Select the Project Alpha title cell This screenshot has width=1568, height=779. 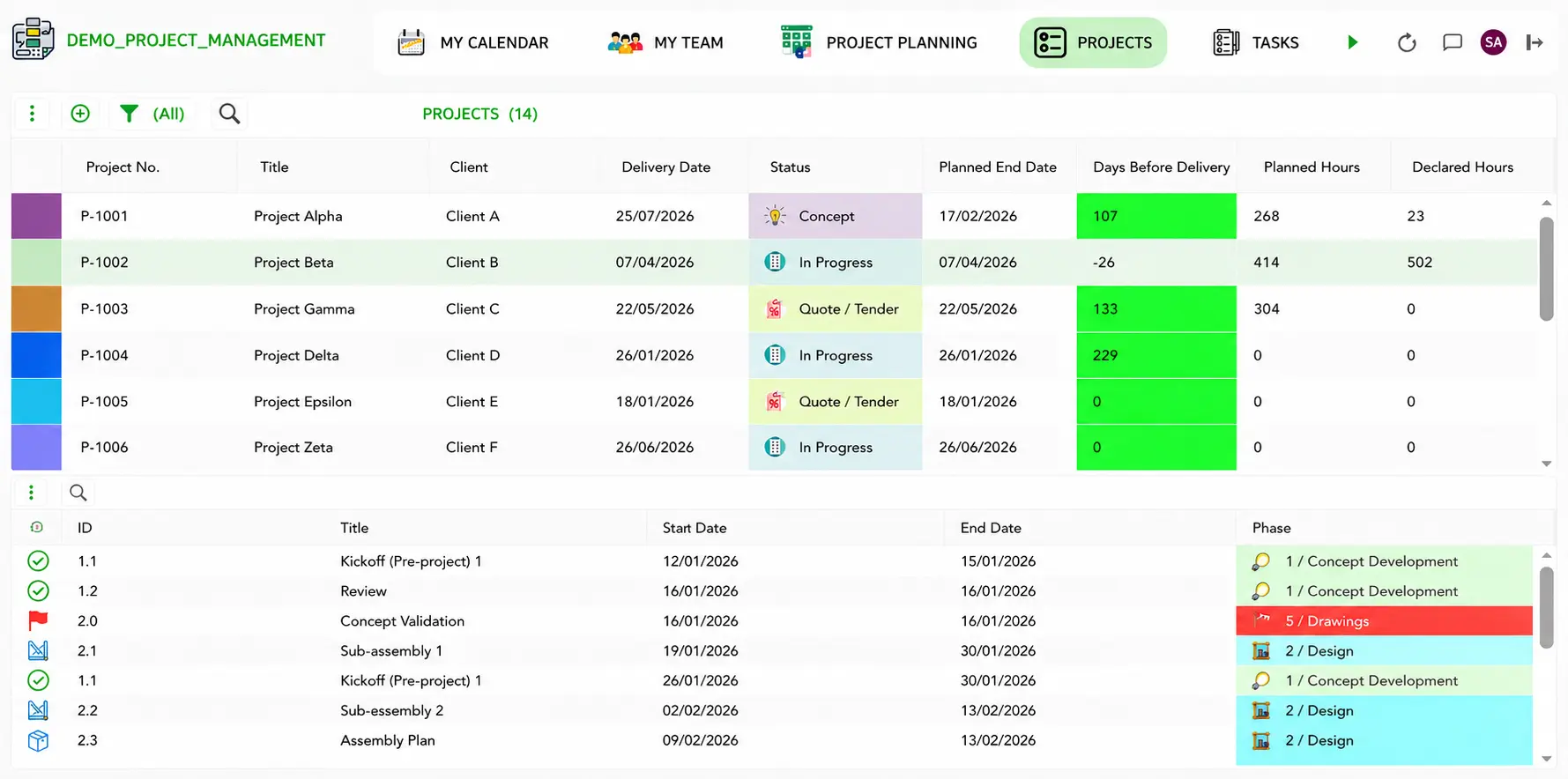(298, 216)
